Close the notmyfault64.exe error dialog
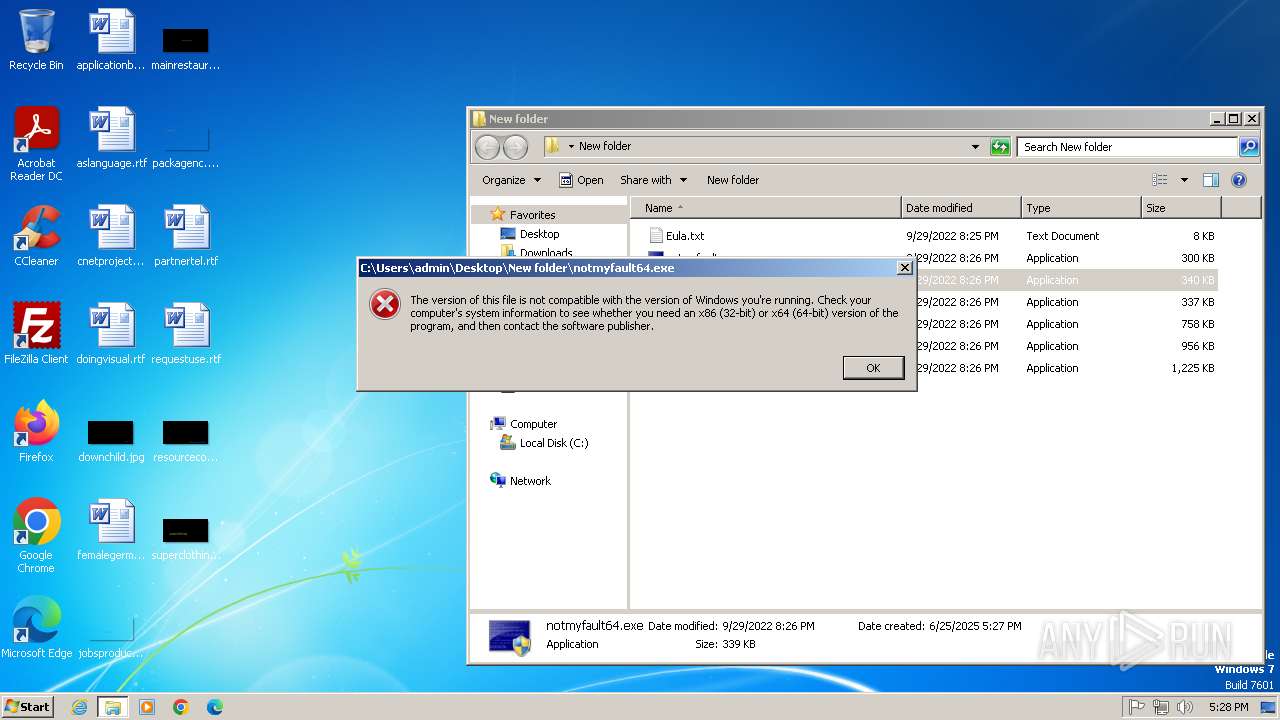1280x720 pixels. (x=904, y=268)
